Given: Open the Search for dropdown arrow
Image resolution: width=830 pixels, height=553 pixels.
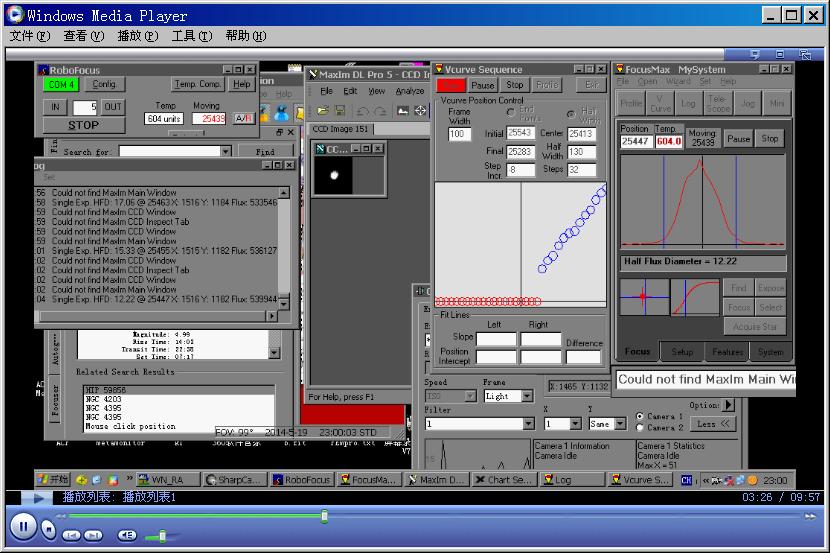Looking at the screenshot, I should point(226,152).
